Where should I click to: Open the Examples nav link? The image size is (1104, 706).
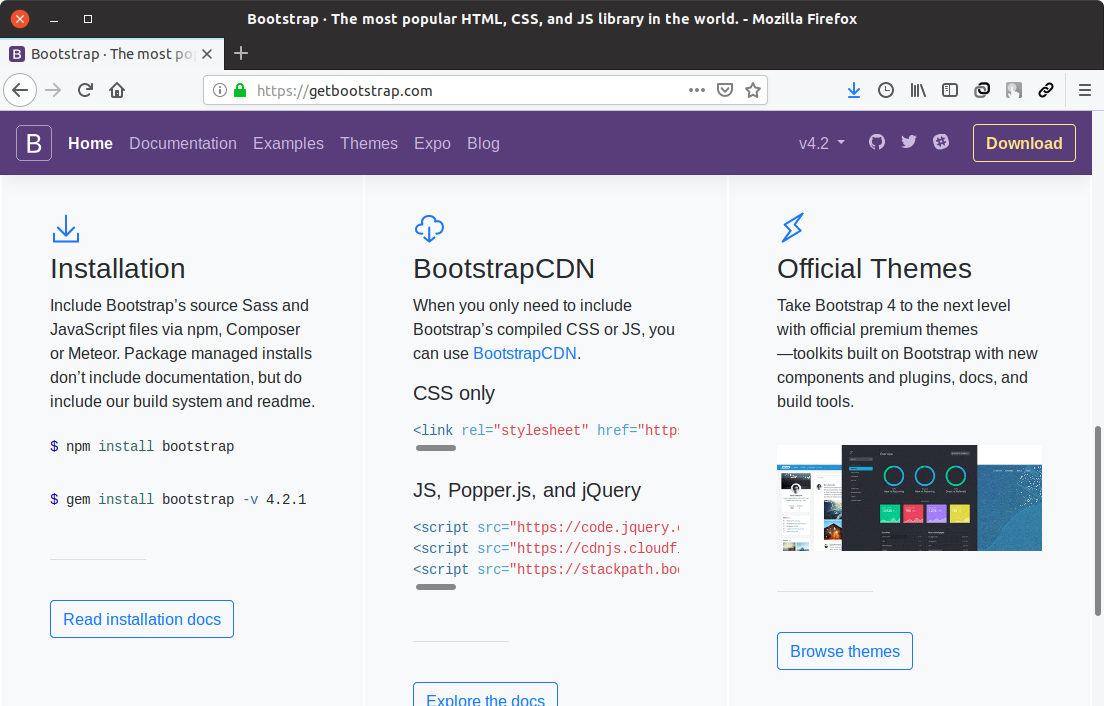click(289, 143)
